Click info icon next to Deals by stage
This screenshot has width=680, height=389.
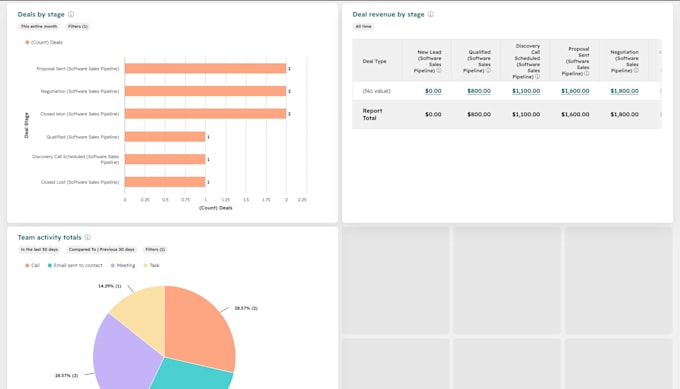click(x=71, y=14)
